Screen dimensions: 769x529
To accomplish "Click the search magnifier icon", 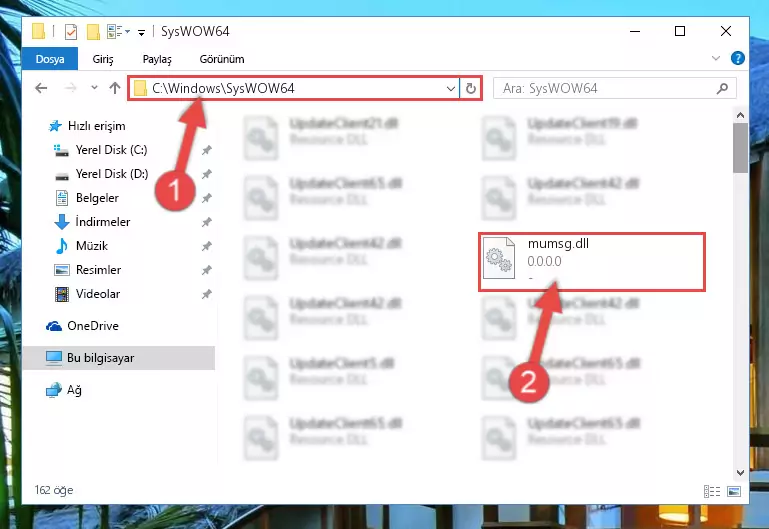I will pyautogui.click(x=722, y=89).
